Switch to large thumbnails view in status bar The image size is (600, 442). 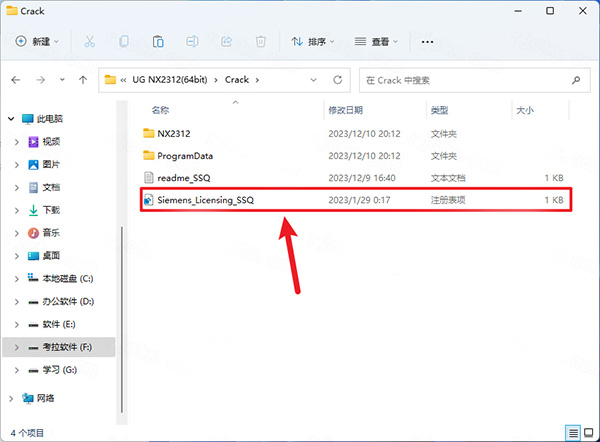[x=589, y=433]
